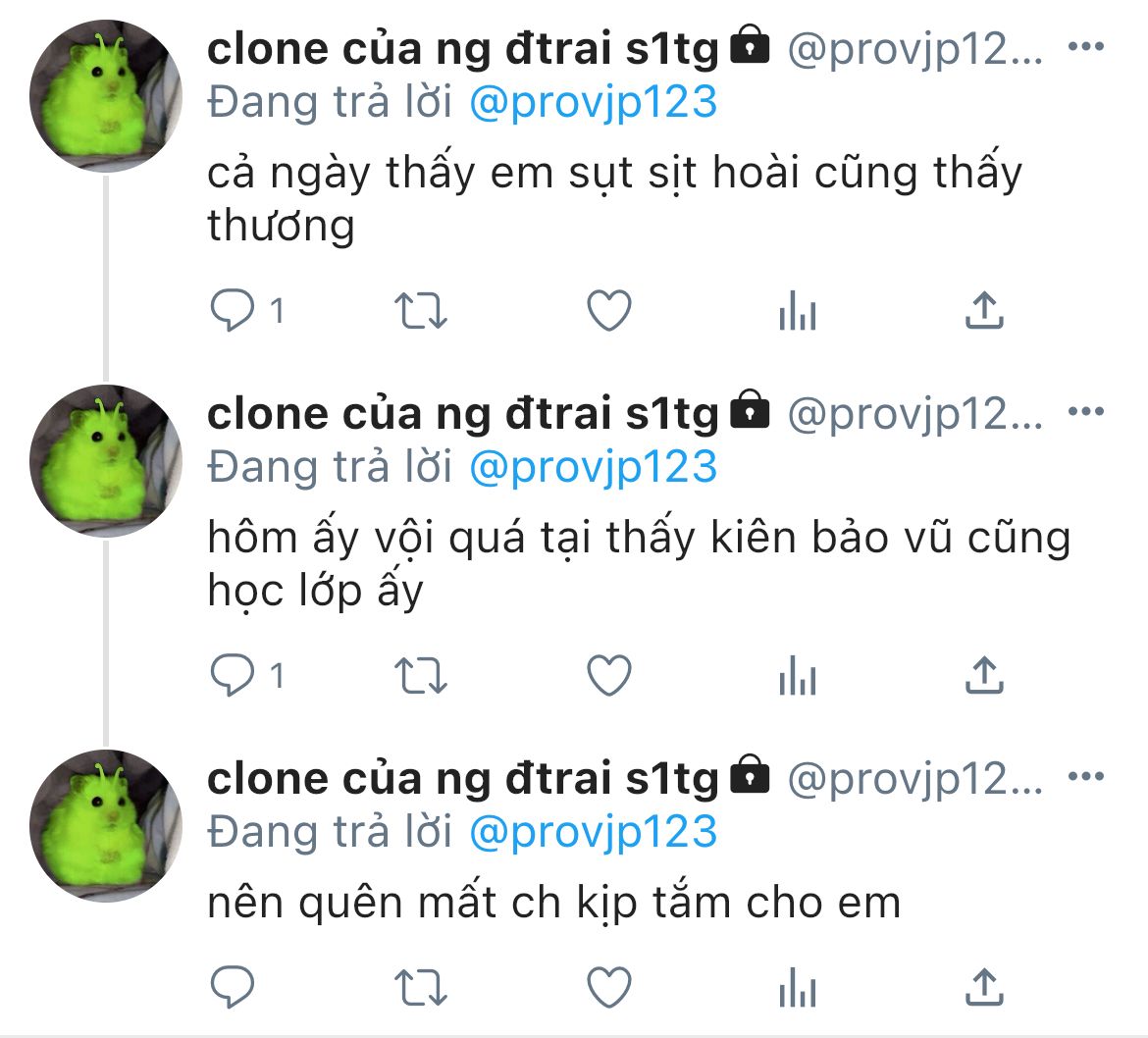Reply to the 'sụt sịt hoài' tweet
Viewport: 1148px width, 1038px height.
tap(233, 310)
